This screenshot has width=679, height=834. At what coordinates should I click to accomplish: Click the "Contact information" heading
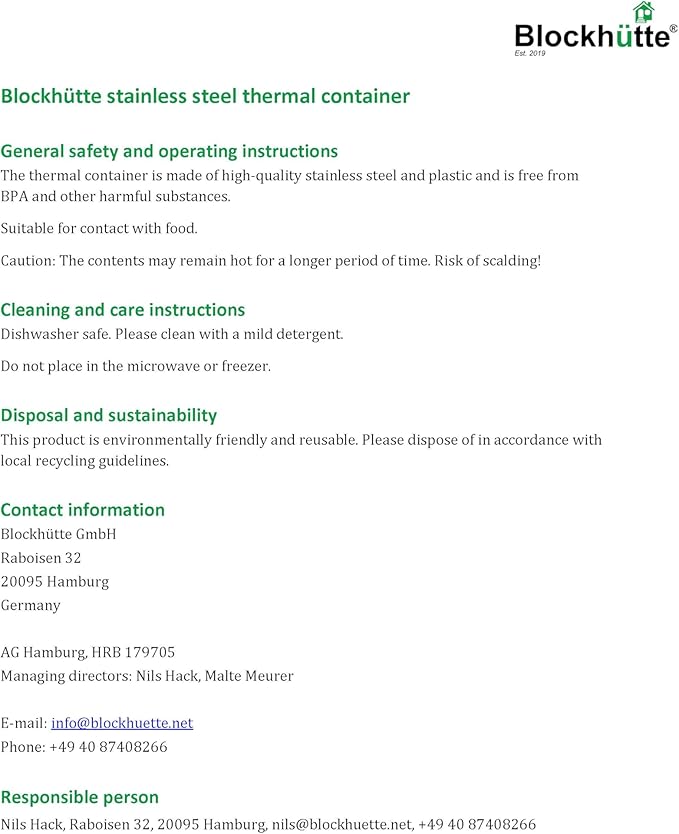point(82,510)
